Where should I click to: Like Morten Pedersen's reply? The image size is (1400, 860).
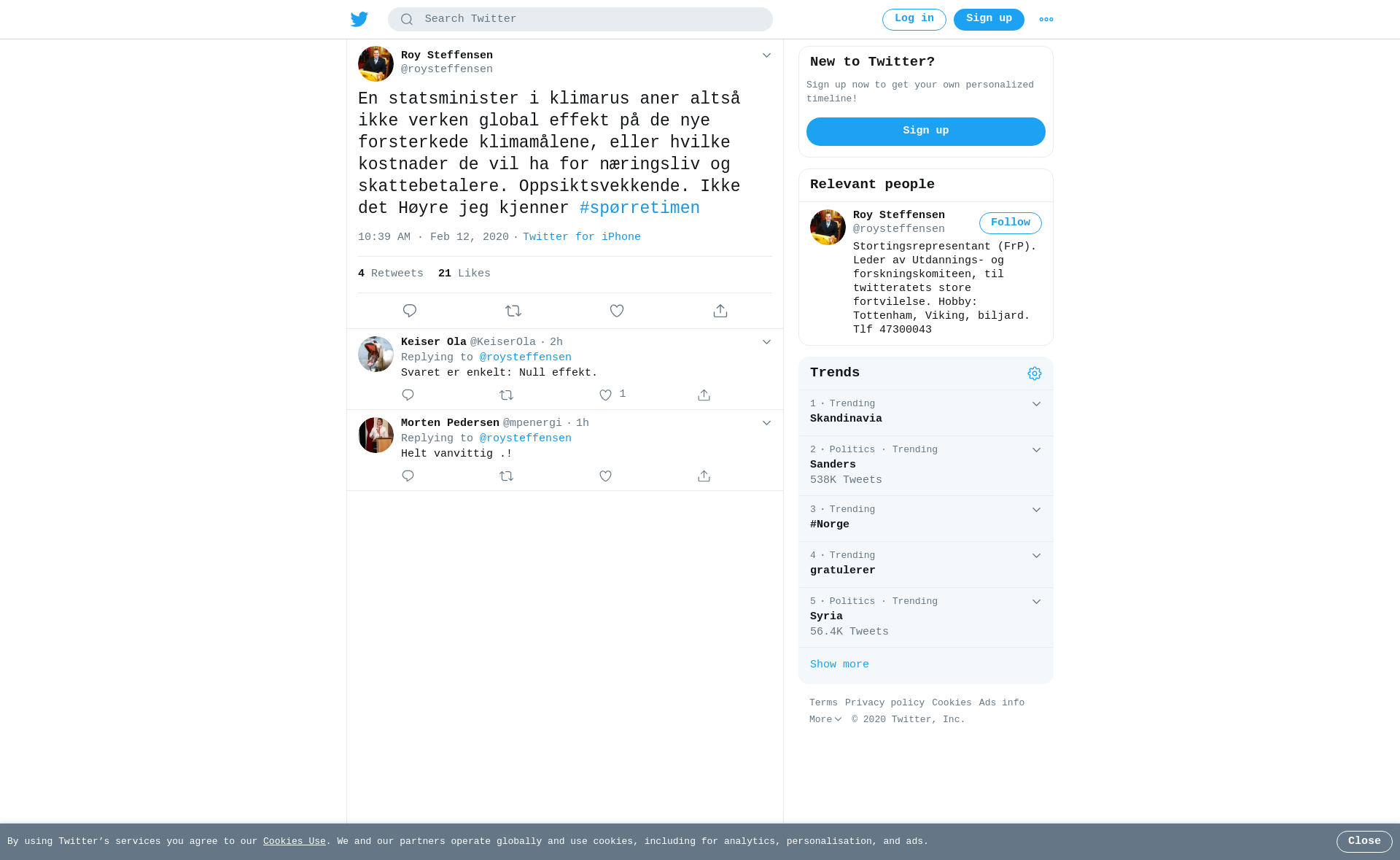pyautogui.click(x=605, y=476)
